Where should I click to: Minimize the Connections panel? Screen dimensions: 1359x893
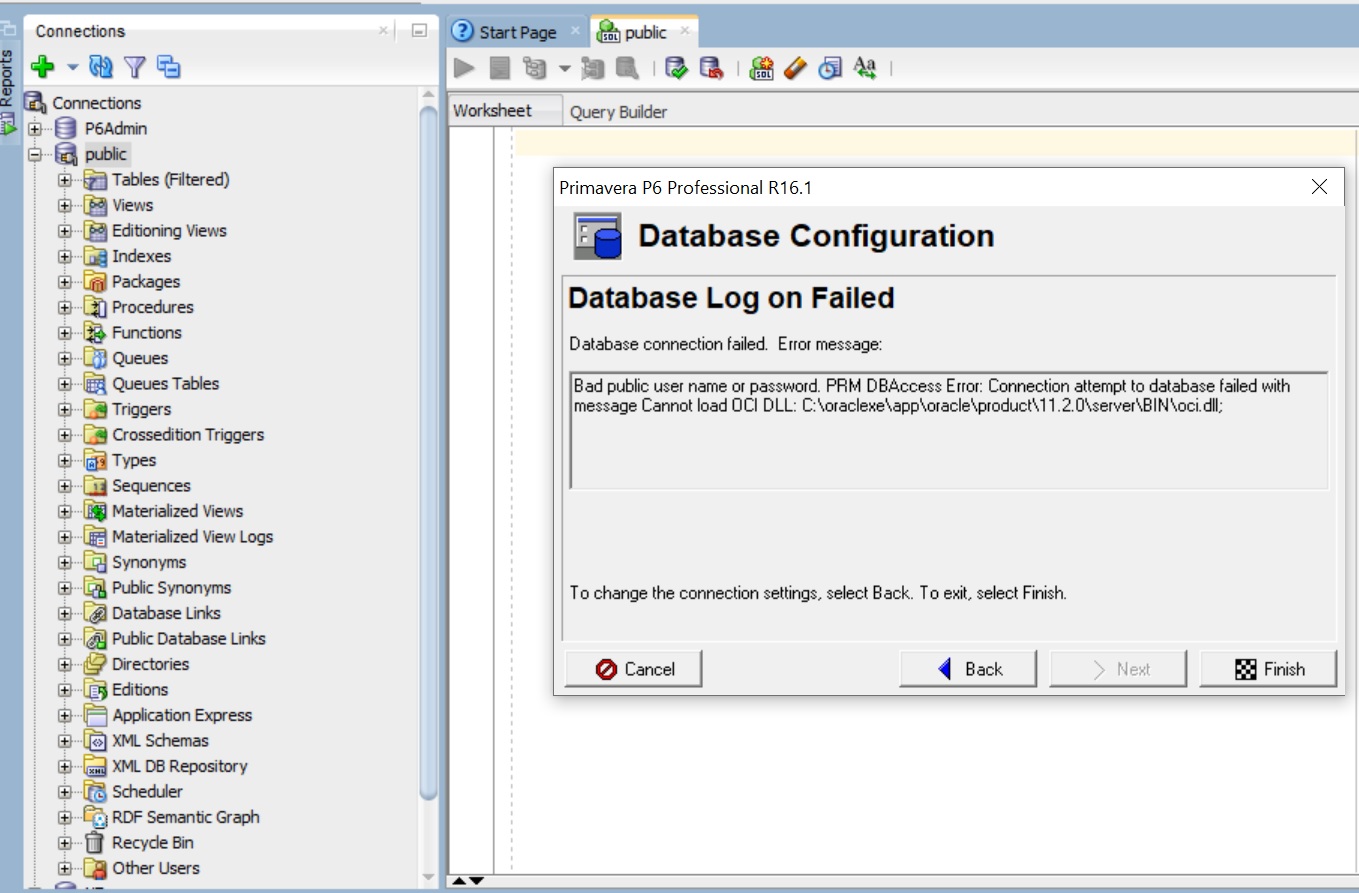click(419, 31)
